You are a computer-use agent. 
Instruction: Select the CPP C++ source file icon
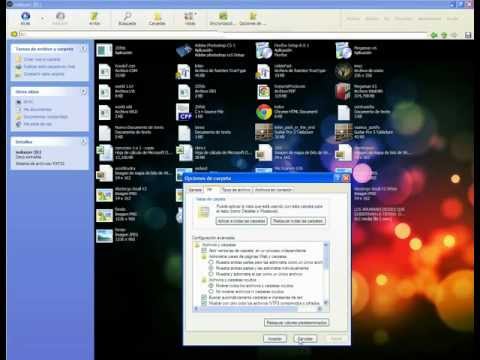184,112
